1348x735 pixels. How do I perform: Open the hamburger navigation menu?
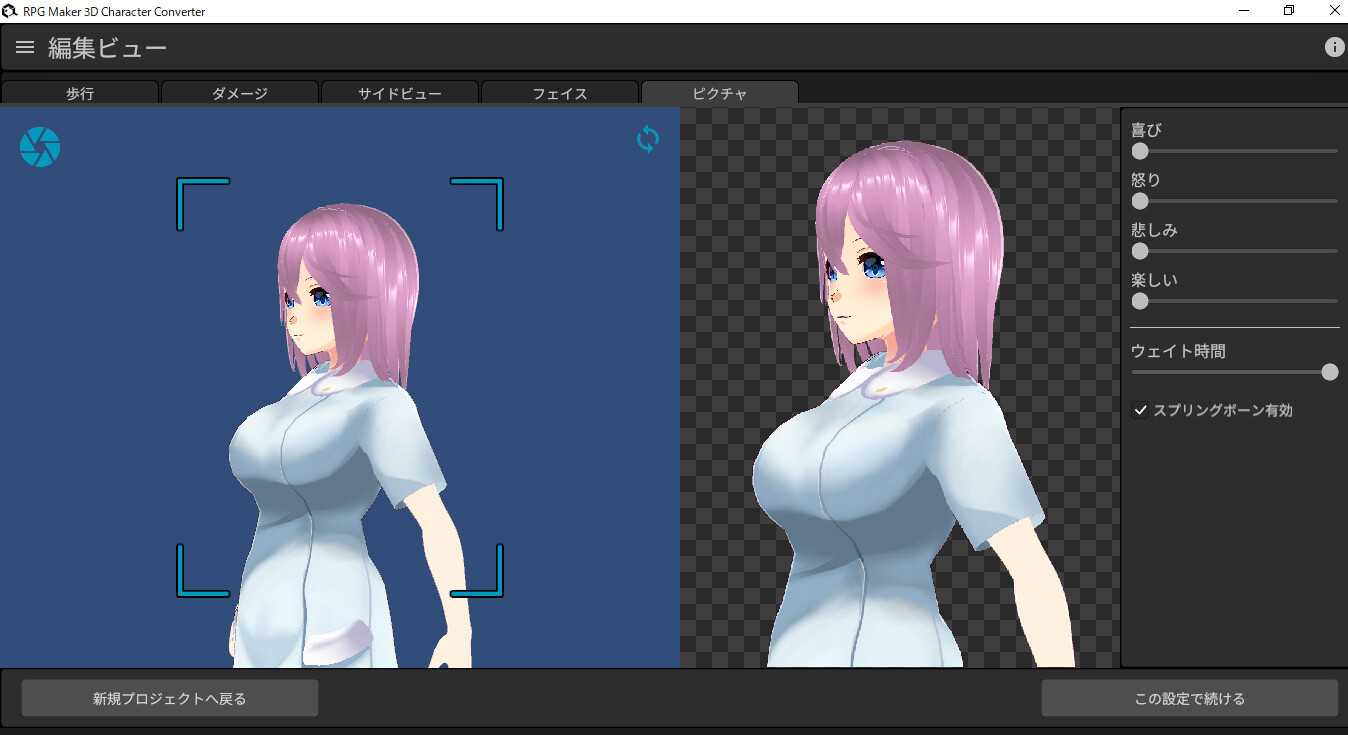(x=24, y=46)
